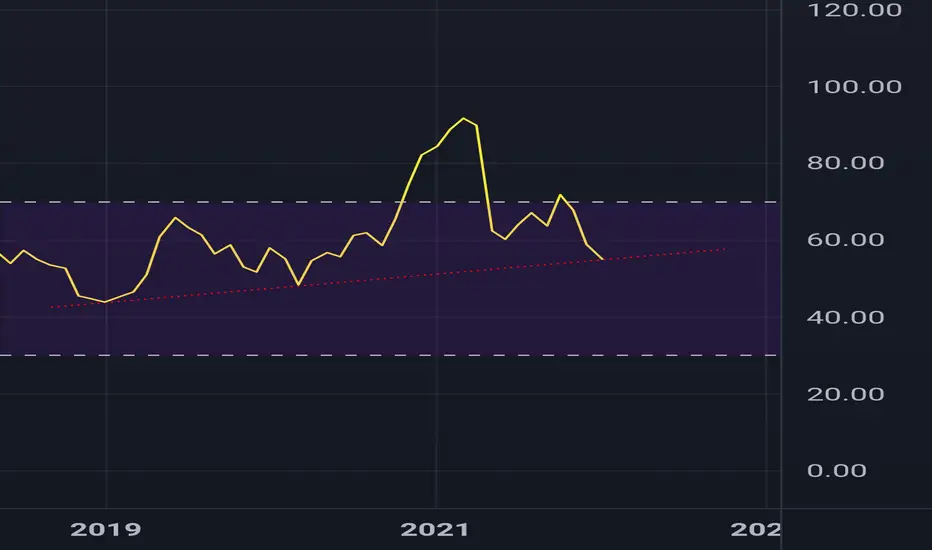
Task: Click the 0.00 price scale label
Action: point(837,470)
